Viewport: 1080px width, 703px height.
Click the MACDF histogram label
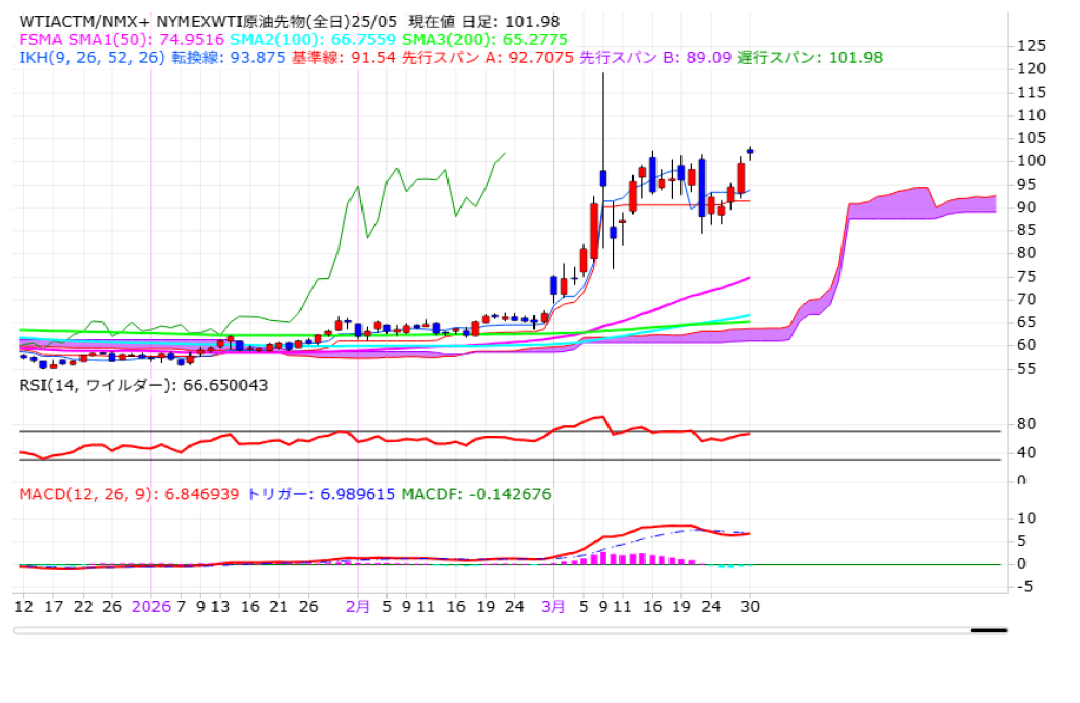pos(475,494)
